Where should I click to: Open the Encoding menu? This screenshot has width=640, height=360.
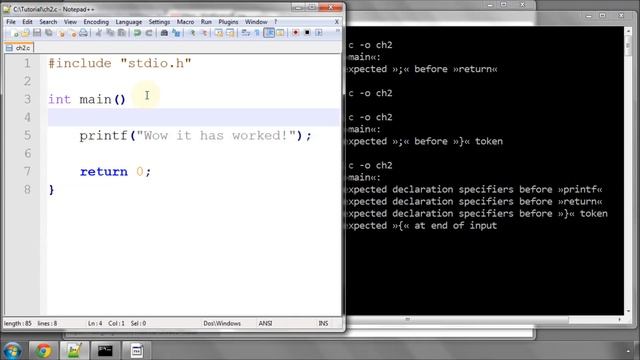96,22
